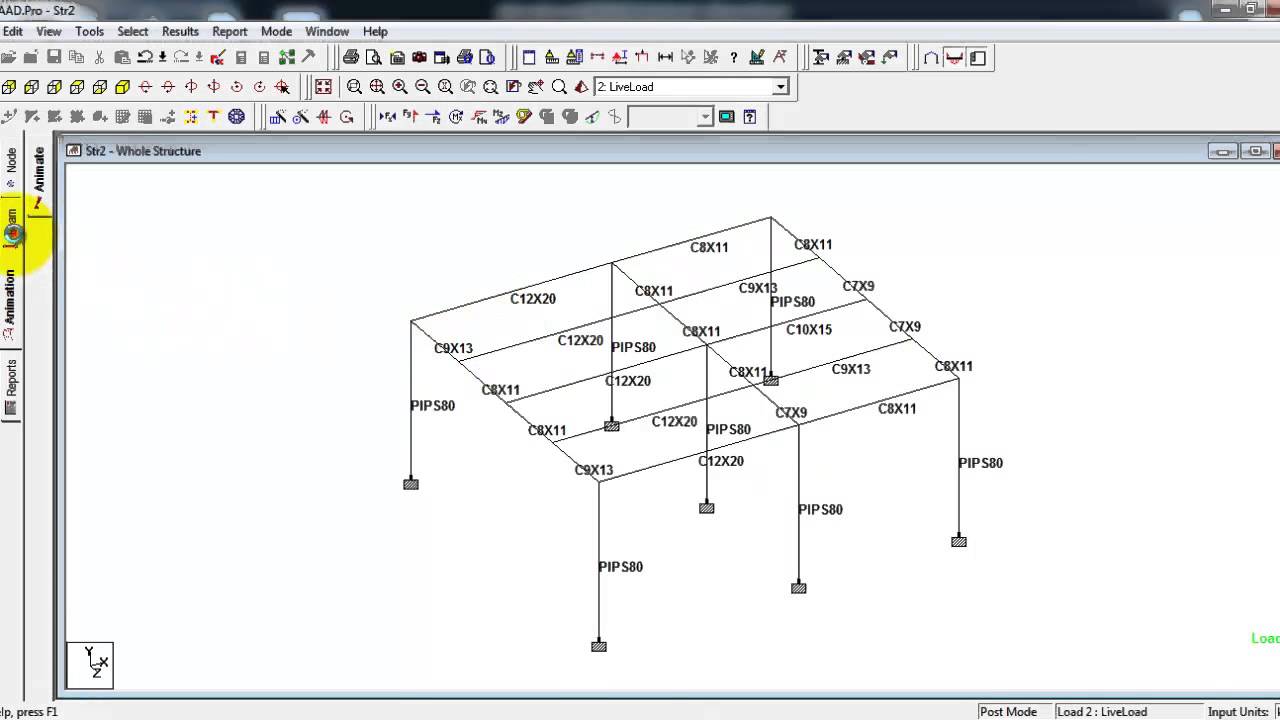Screen dimensions: 1280x720
Task: Click the PIPS80 label on far right column
Action: tap(981, 462)
